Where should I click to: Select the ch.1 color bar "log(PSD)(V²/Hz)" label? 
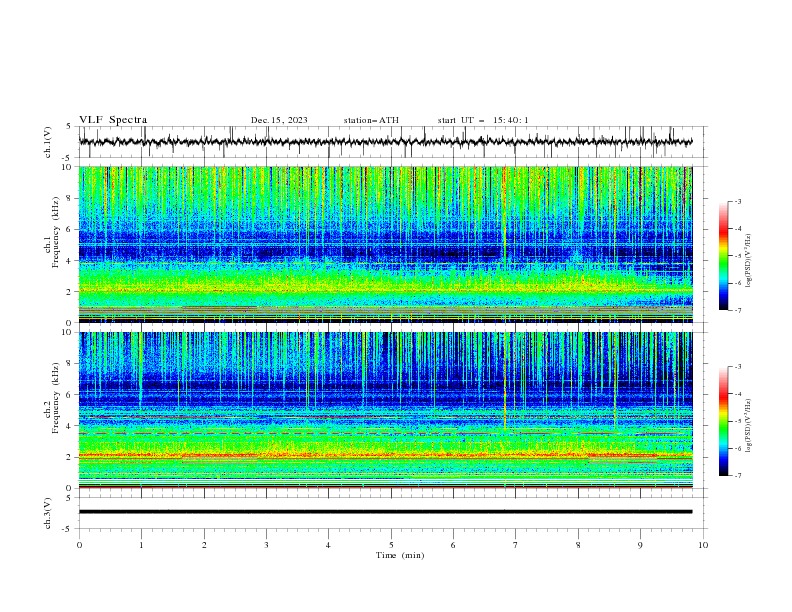click(x=748, y=260)
